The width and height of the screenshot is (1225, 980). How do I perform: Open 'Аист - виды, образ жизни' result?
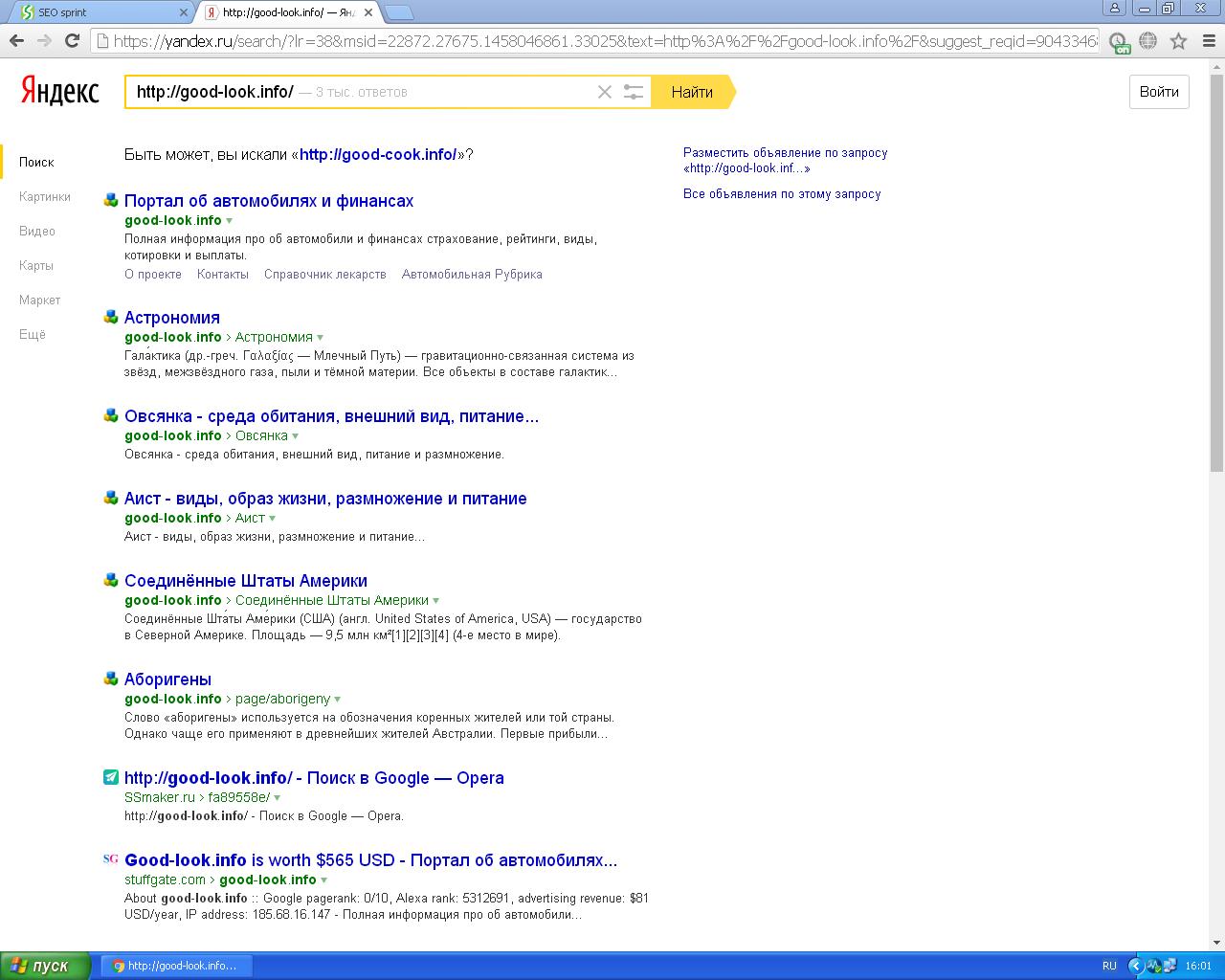325,499
